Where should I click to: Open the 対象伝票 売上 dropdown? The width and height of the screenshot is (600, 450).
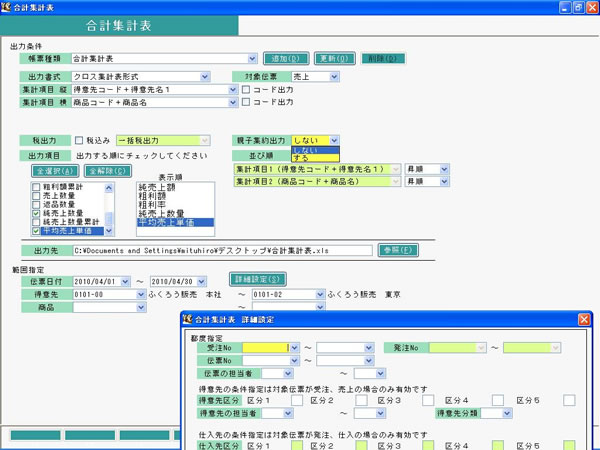[x=334, y=77]
